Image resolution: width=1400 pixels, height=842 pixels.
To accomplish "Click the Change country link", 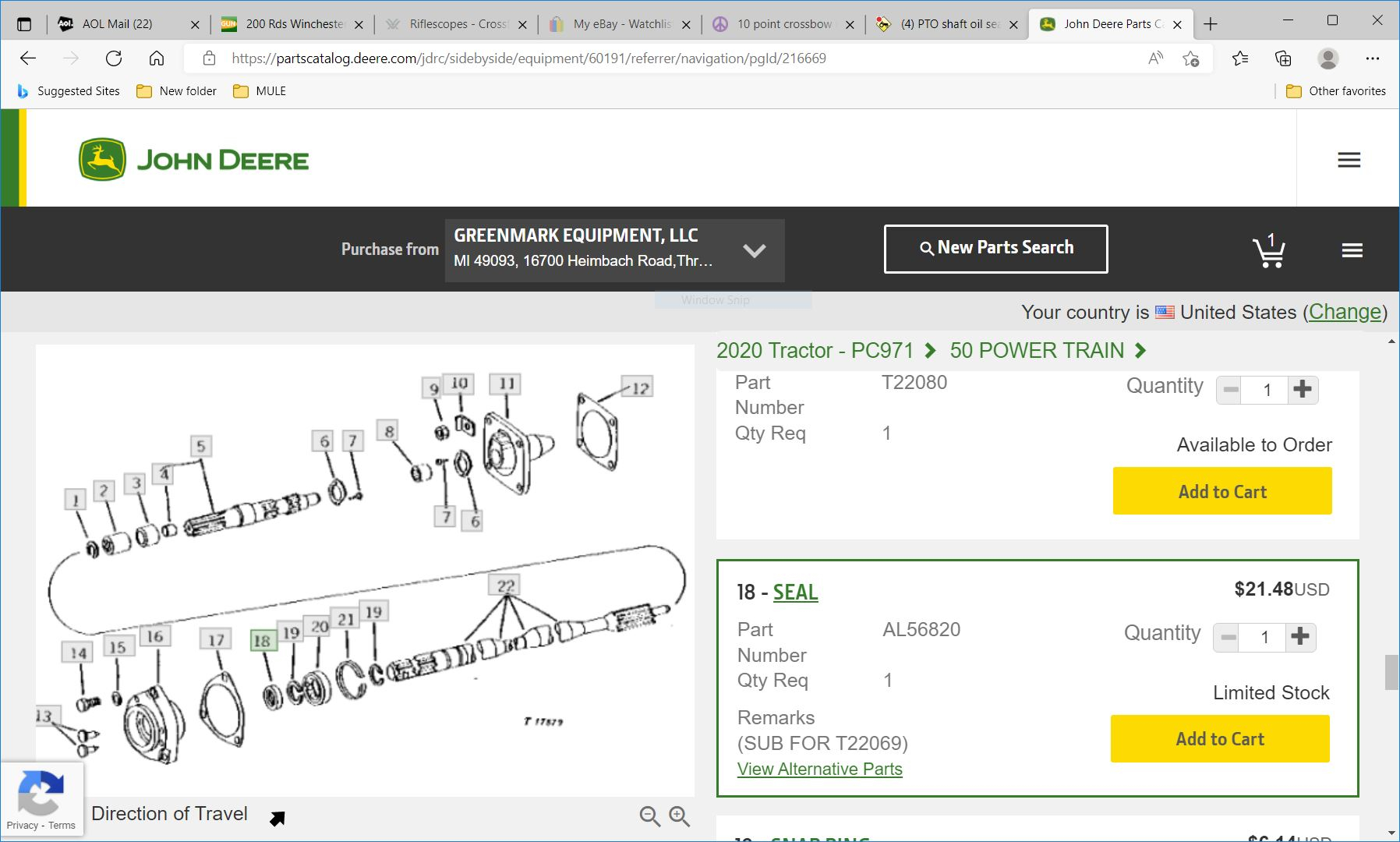I will (1345, 312).
